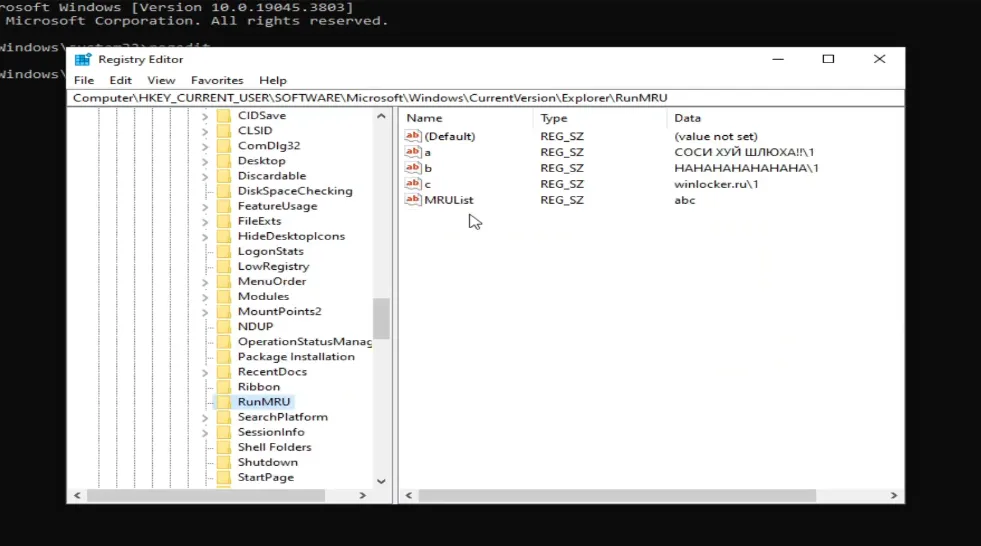Select the string icon of value a
This screenshot has width=981, height=546.
[413, 152]
